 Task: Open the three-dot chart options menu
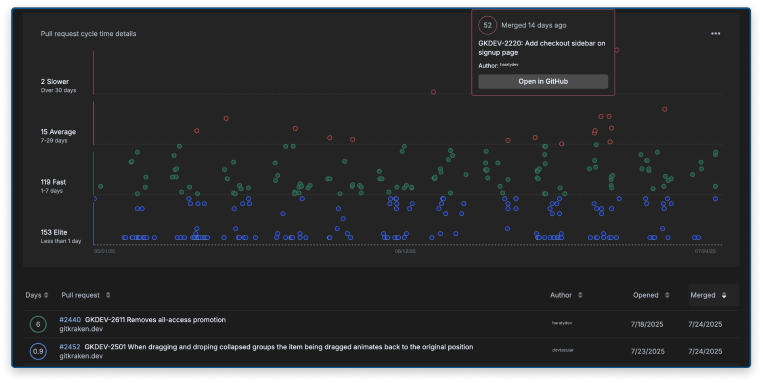pyautogui.click(x=715, y=34)
